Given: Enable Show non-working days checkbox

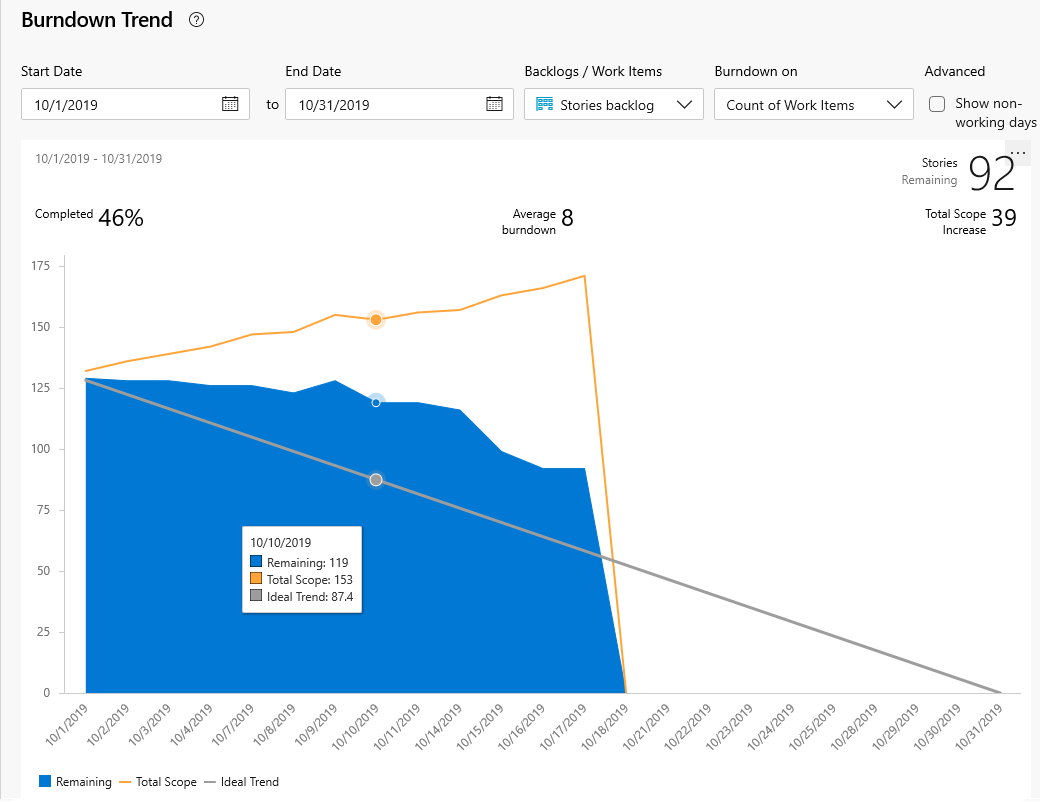Looking at the screenshot, I should (937, 103).
